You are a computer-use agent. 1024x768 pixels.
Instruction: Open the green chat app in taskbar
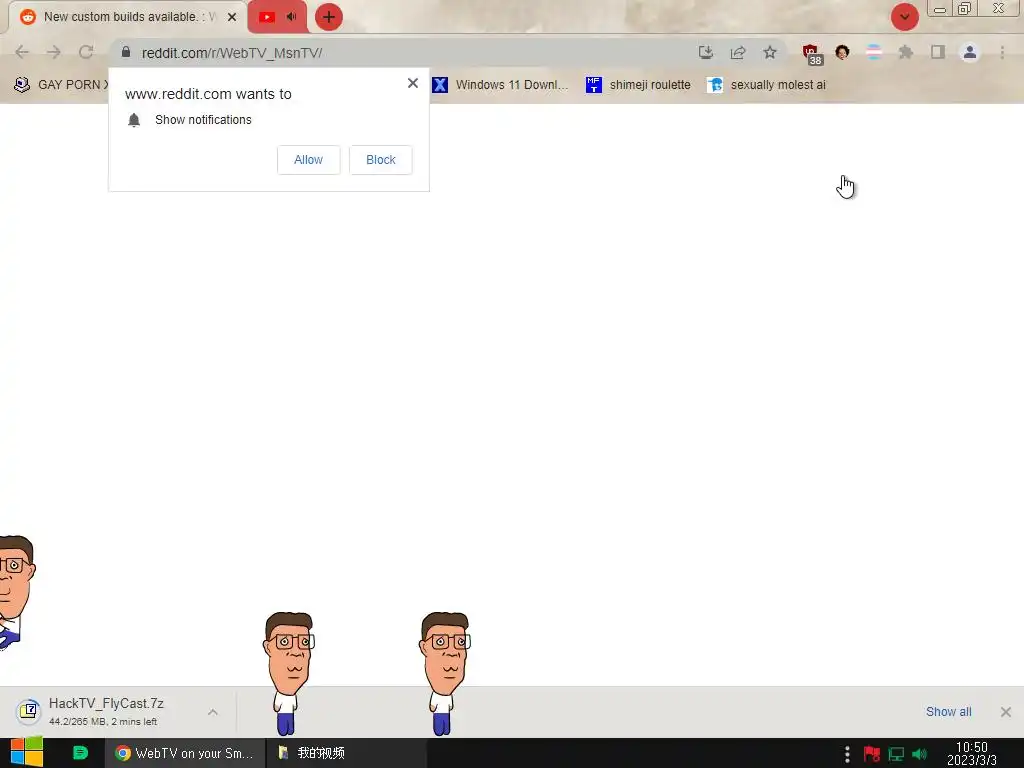pos(80,753)
